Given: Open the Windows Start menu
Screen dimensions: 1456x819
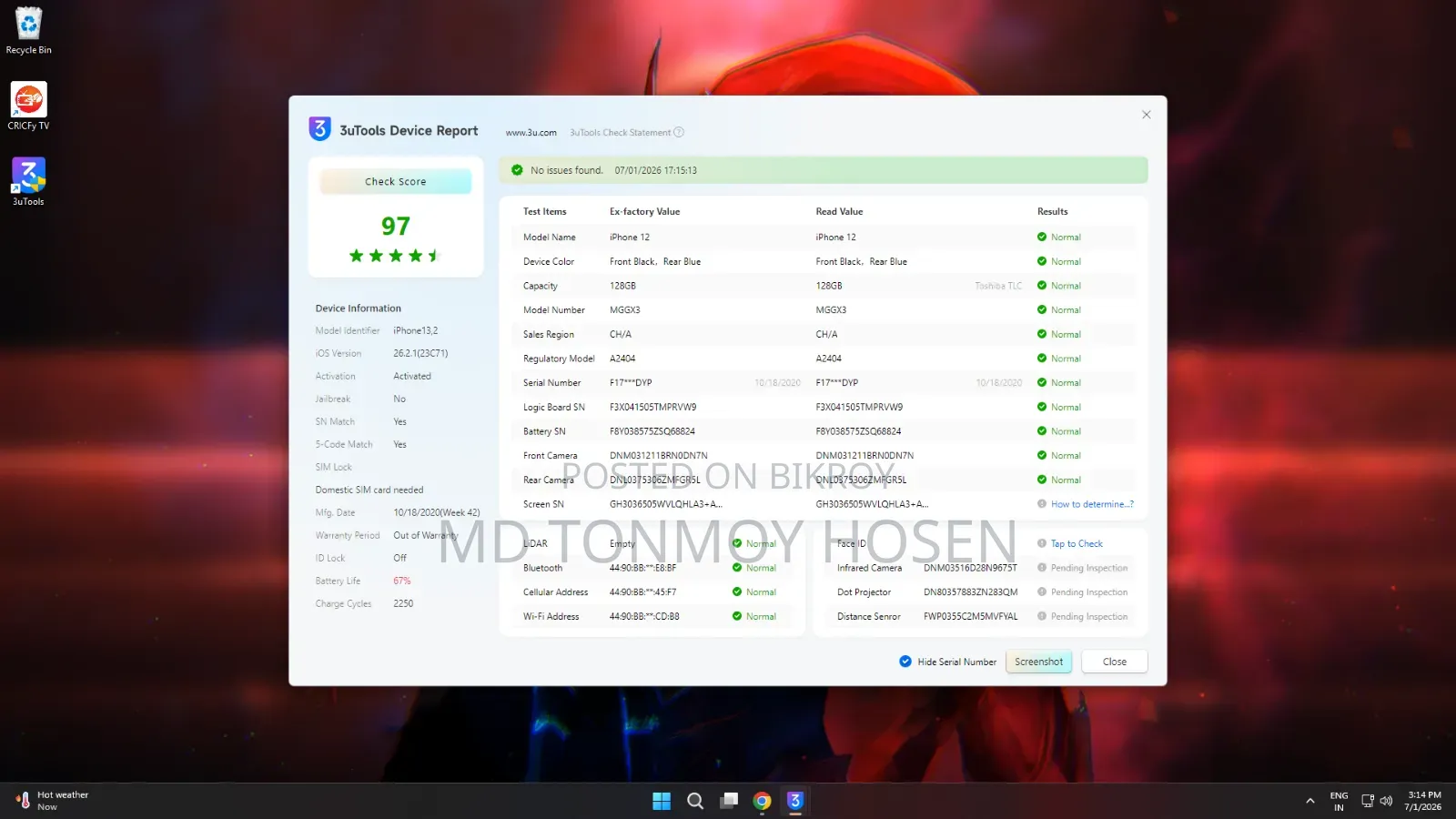Looking at the screenshot, I should (662, 801).
